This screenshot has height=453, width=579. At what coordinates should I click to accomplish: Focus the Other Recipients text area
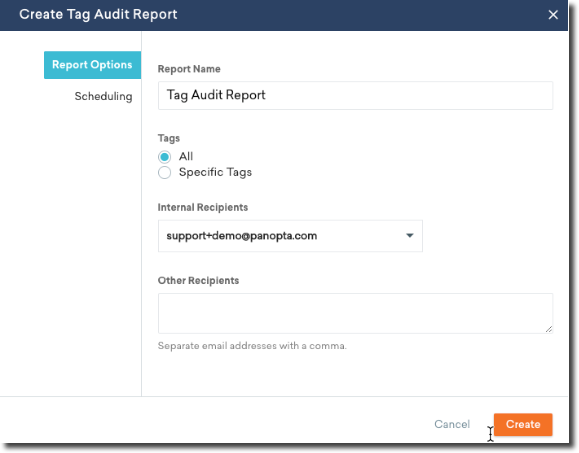click(355, 313)
